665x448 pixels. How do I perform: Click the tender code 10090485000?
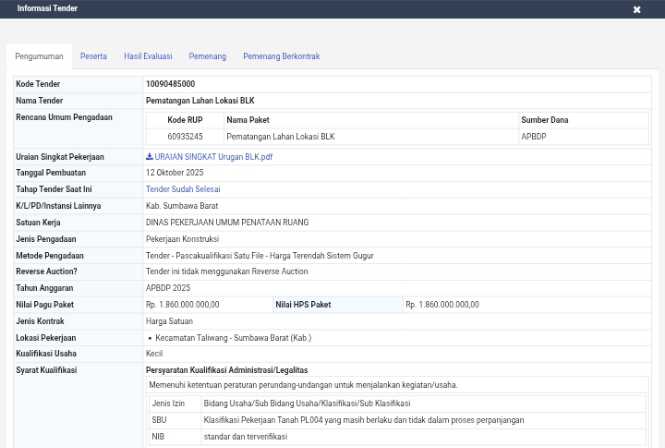coord(170,84)
